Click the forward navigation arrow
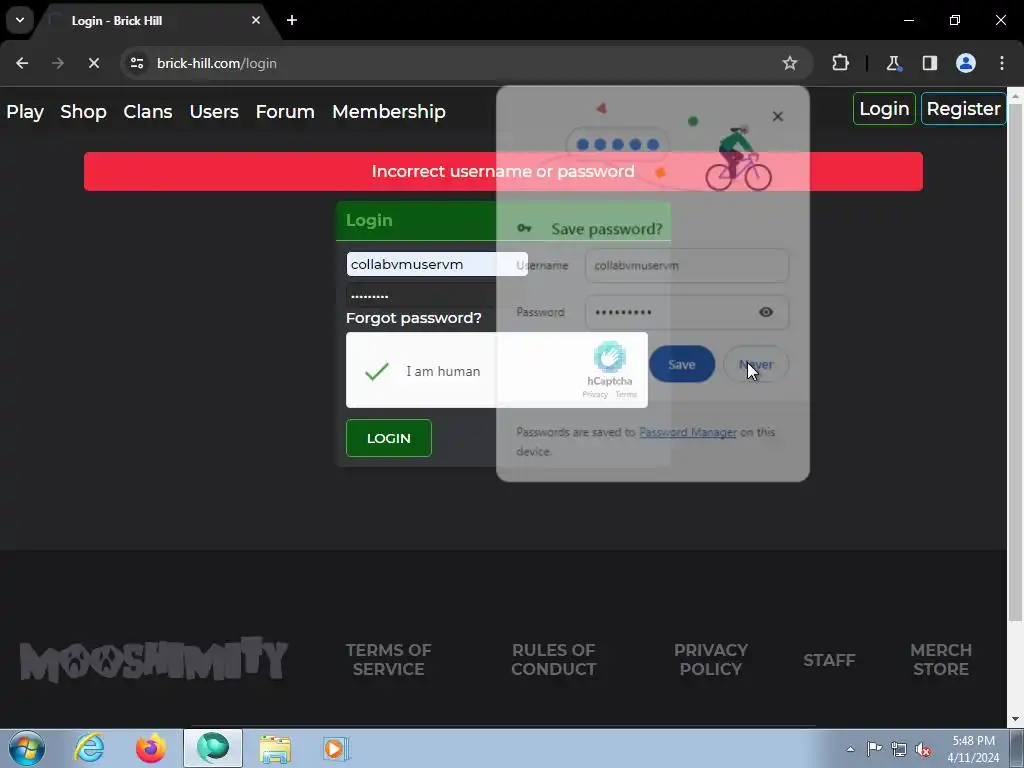 point(58,63)
